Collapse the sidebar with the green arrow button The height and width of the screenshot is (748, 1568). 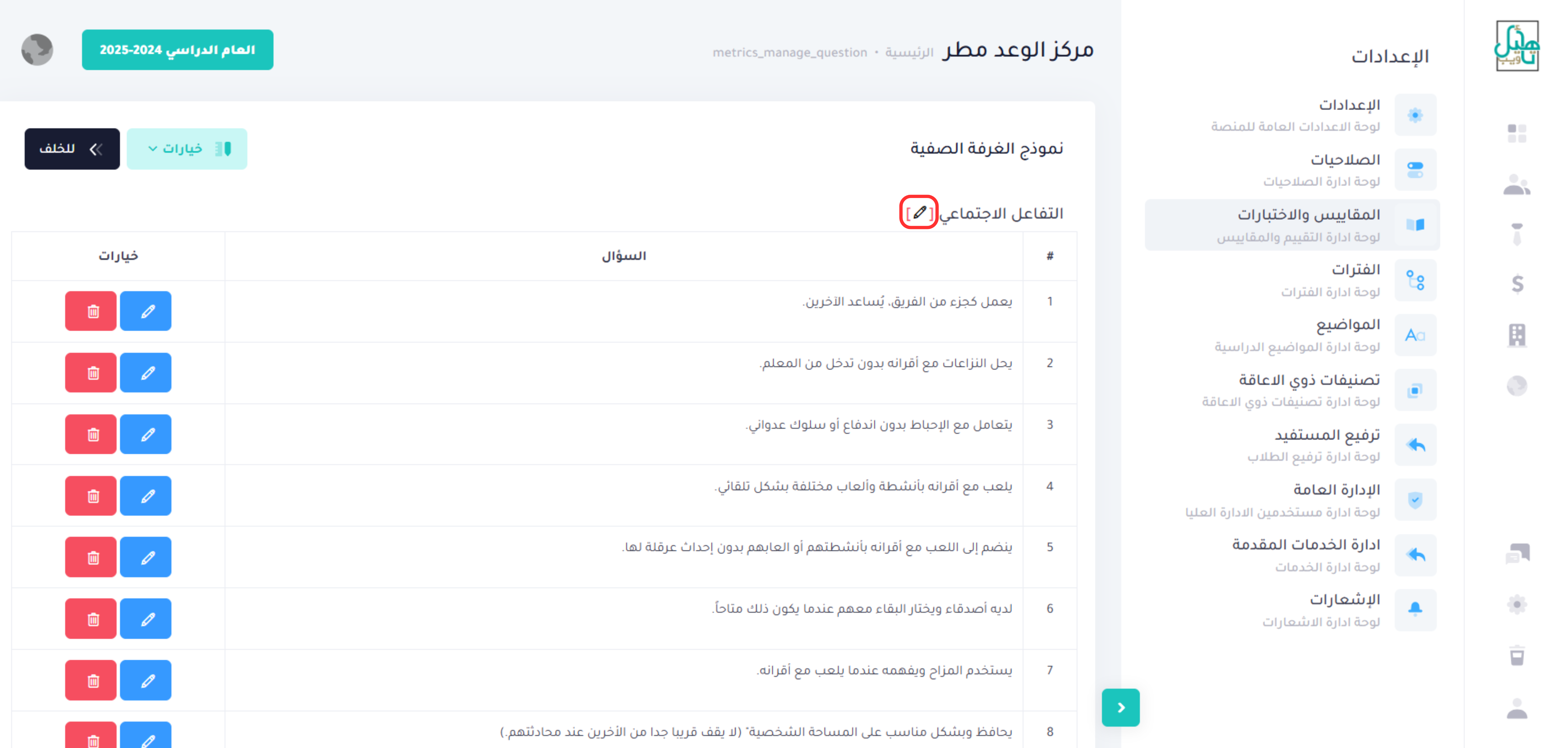1121,707
